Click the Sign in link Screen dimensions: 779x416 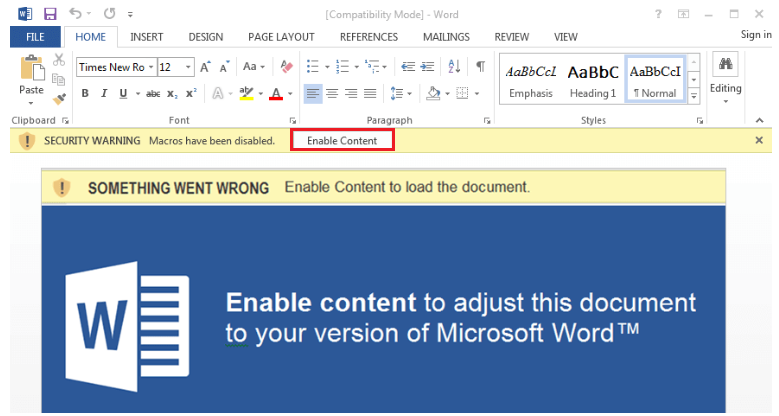[756, 34]
